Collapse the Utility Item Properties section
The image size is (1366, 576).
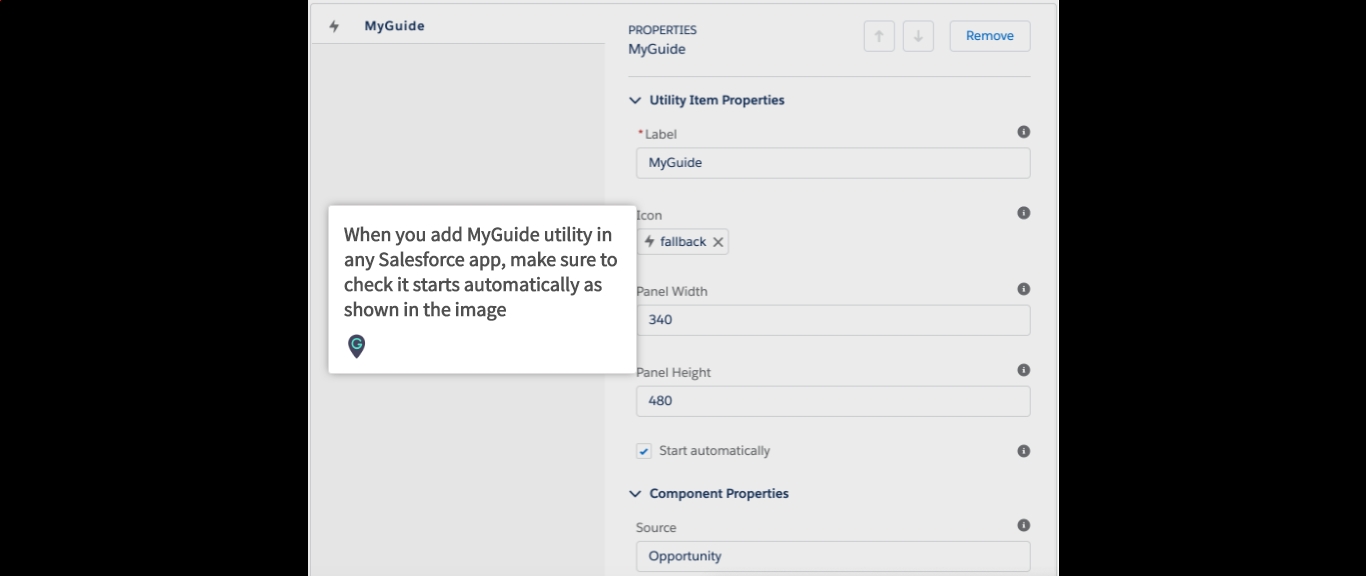pos(635,100)
